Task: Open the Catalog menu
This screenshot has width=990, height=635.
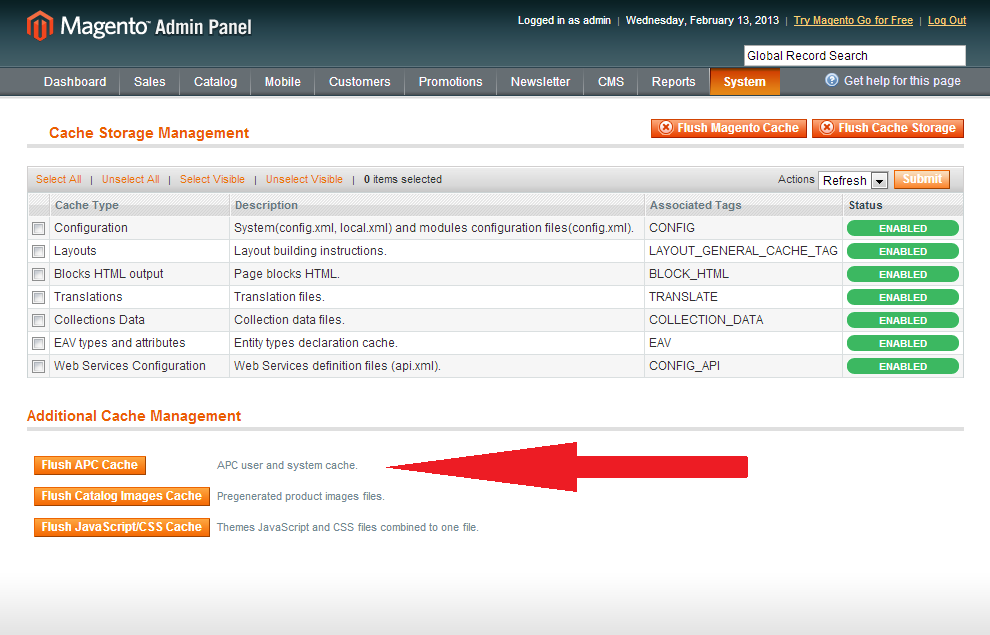Action: point(215,82)
